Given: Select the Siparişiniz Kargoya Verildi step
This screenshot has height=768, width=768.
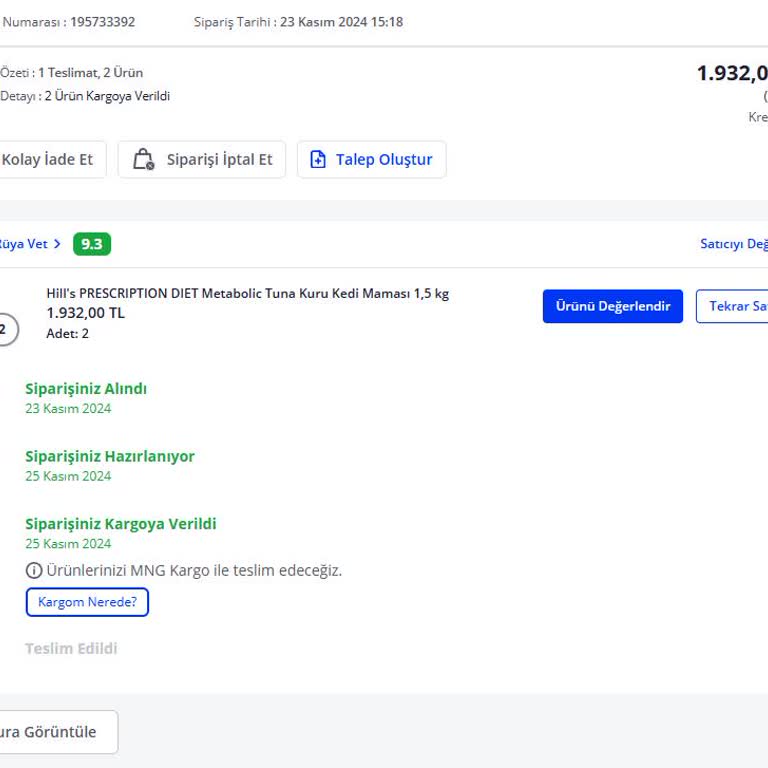Looking at the screenshot, I should [120, 524].
